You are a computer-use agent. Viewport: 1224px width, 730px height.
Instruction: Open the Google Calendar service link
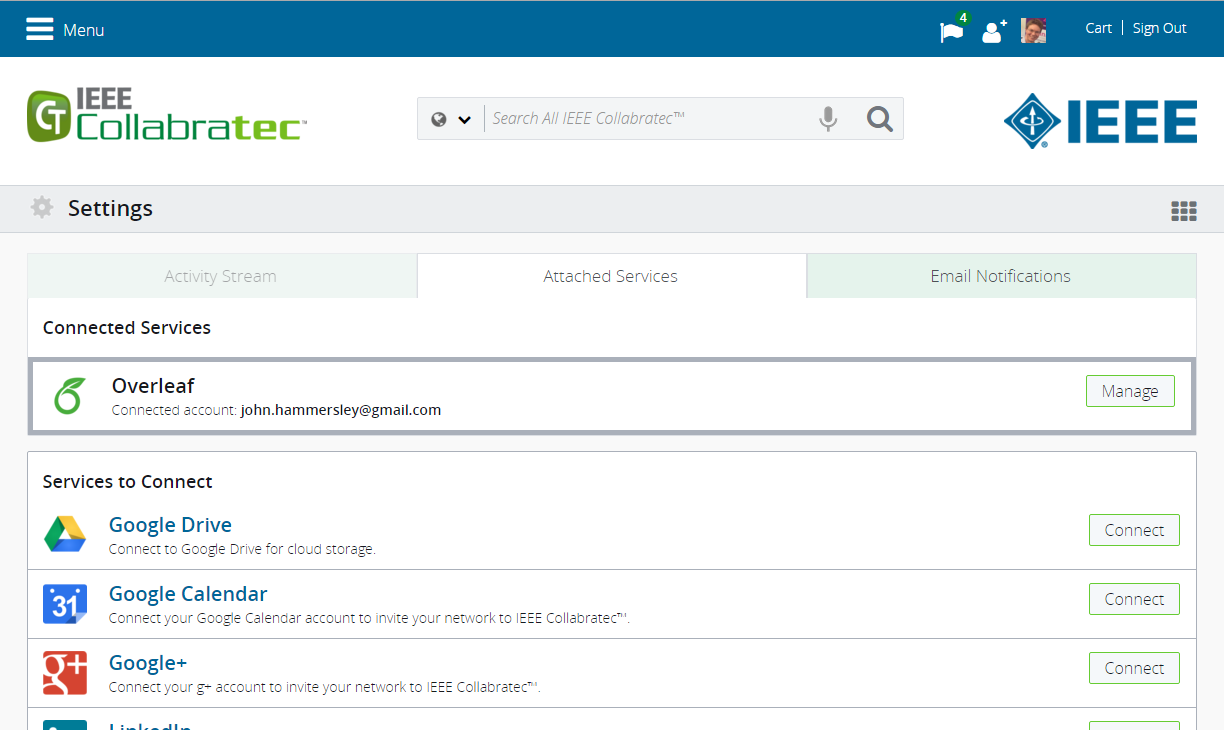188,594
